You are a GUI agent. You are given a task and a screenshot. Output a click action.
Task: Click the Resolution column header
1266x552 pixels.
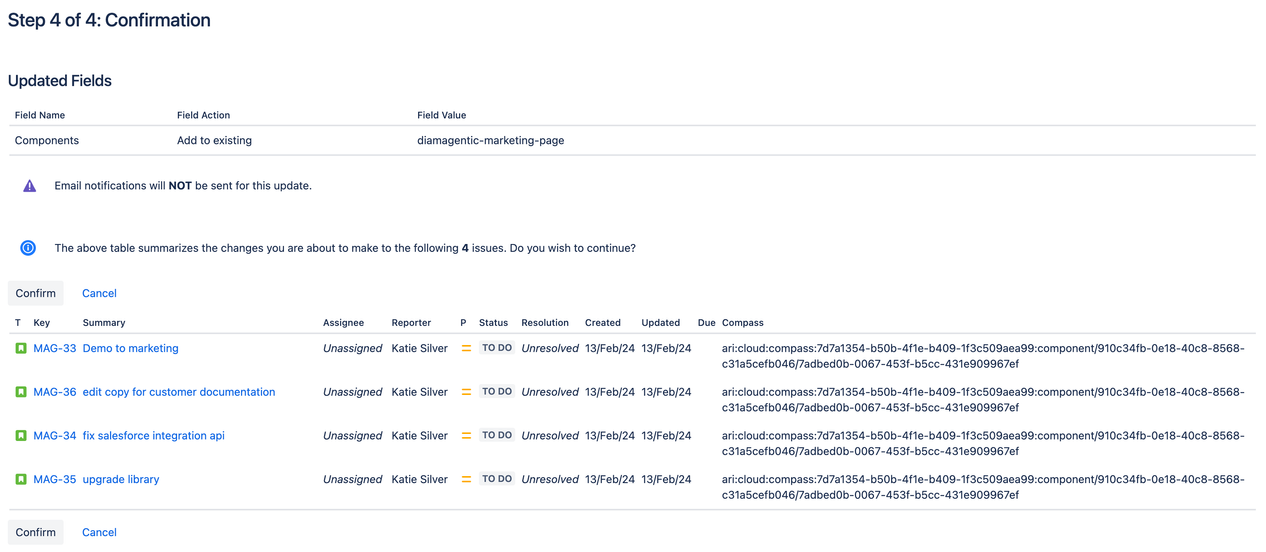pos(545,323)
